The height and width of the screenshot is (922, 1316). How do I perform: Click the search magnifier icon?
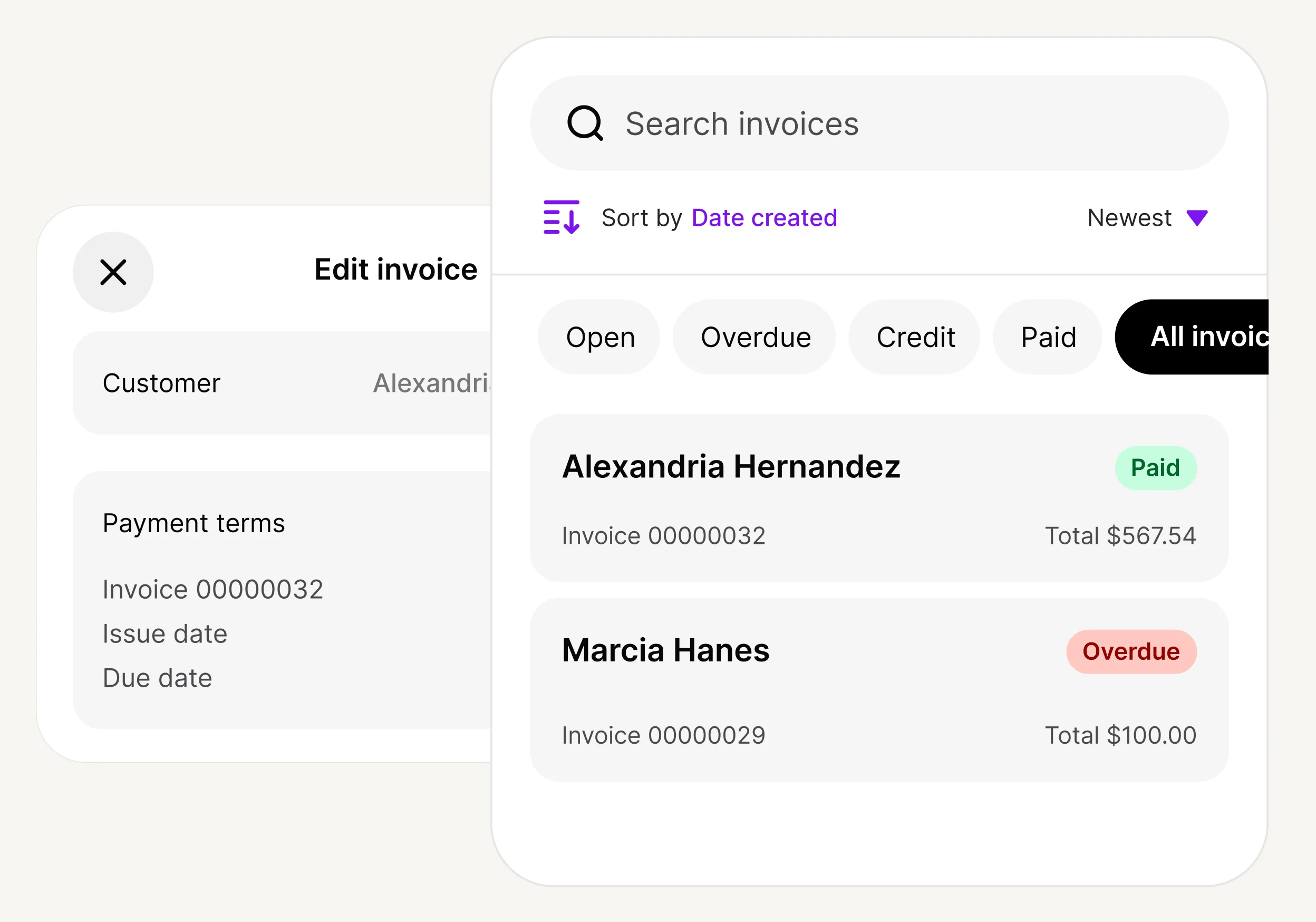click(586, 123)
